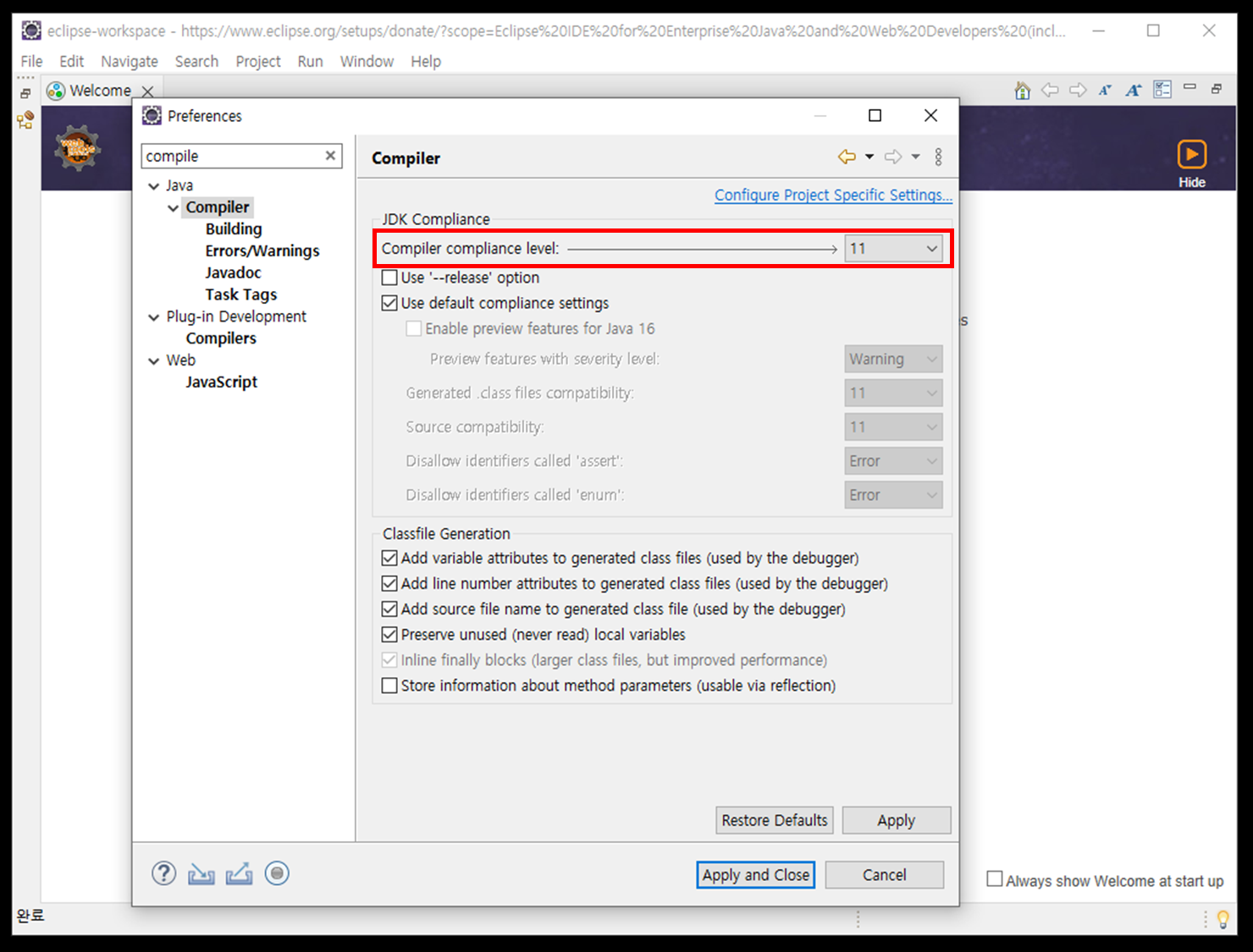Select the Task Tags tree item
The width and height of the screenshot is (1253, 952).
coord(240,294)
